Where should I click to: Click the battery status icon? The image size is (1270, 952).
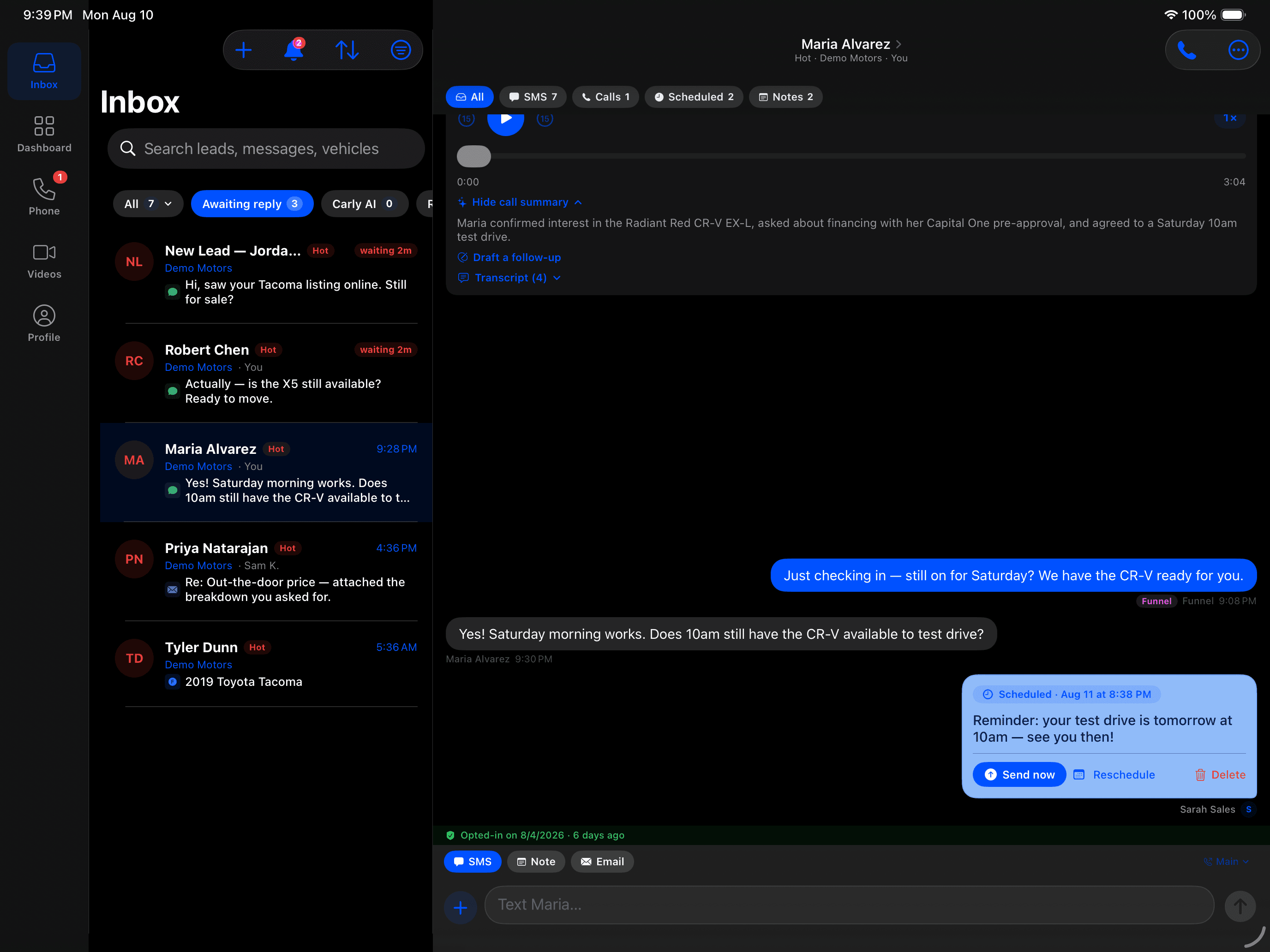pos(1233,15)
